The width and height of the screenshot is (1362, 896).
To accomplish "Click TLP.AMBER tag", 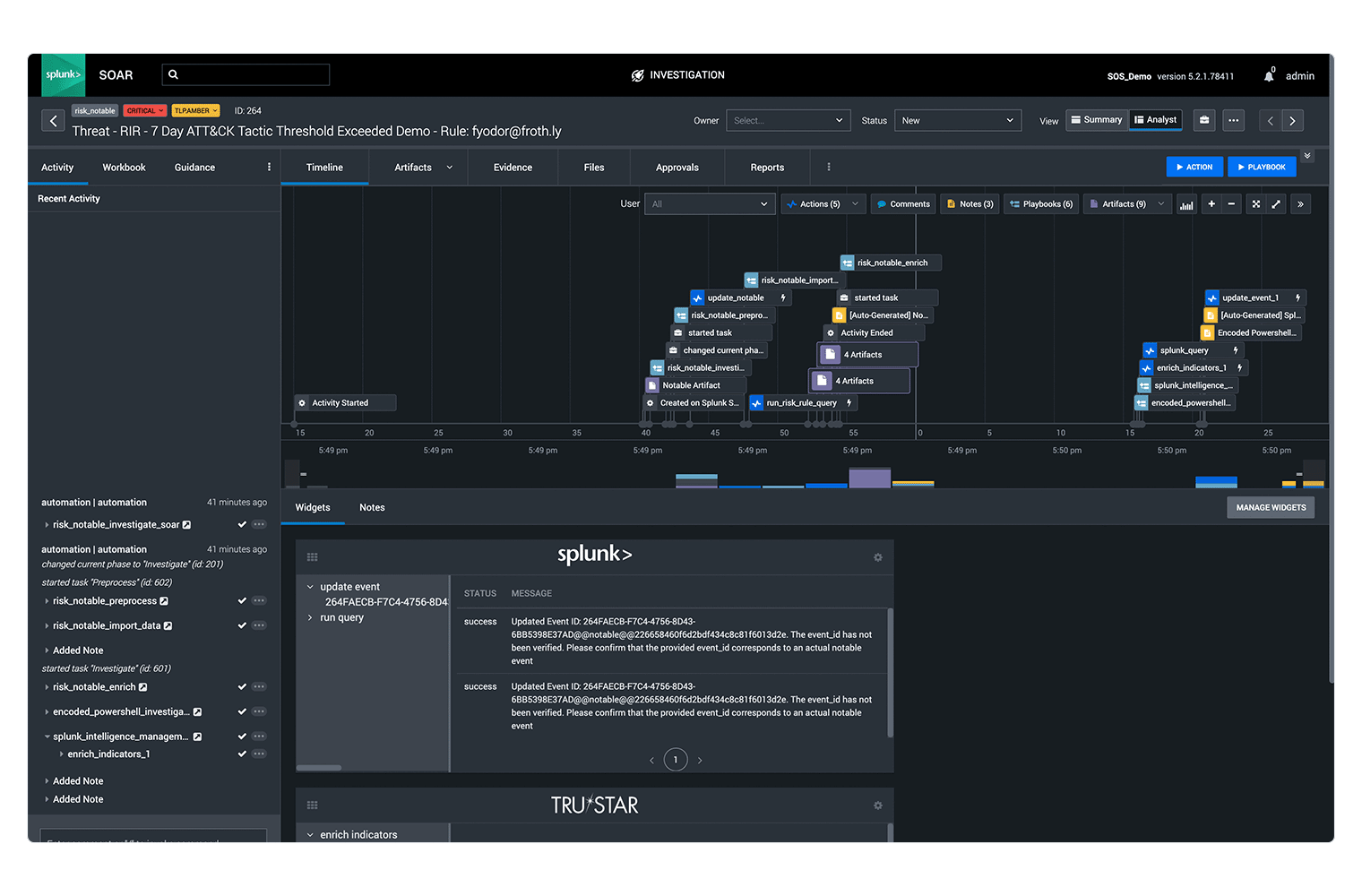I will tap(195, 111).
